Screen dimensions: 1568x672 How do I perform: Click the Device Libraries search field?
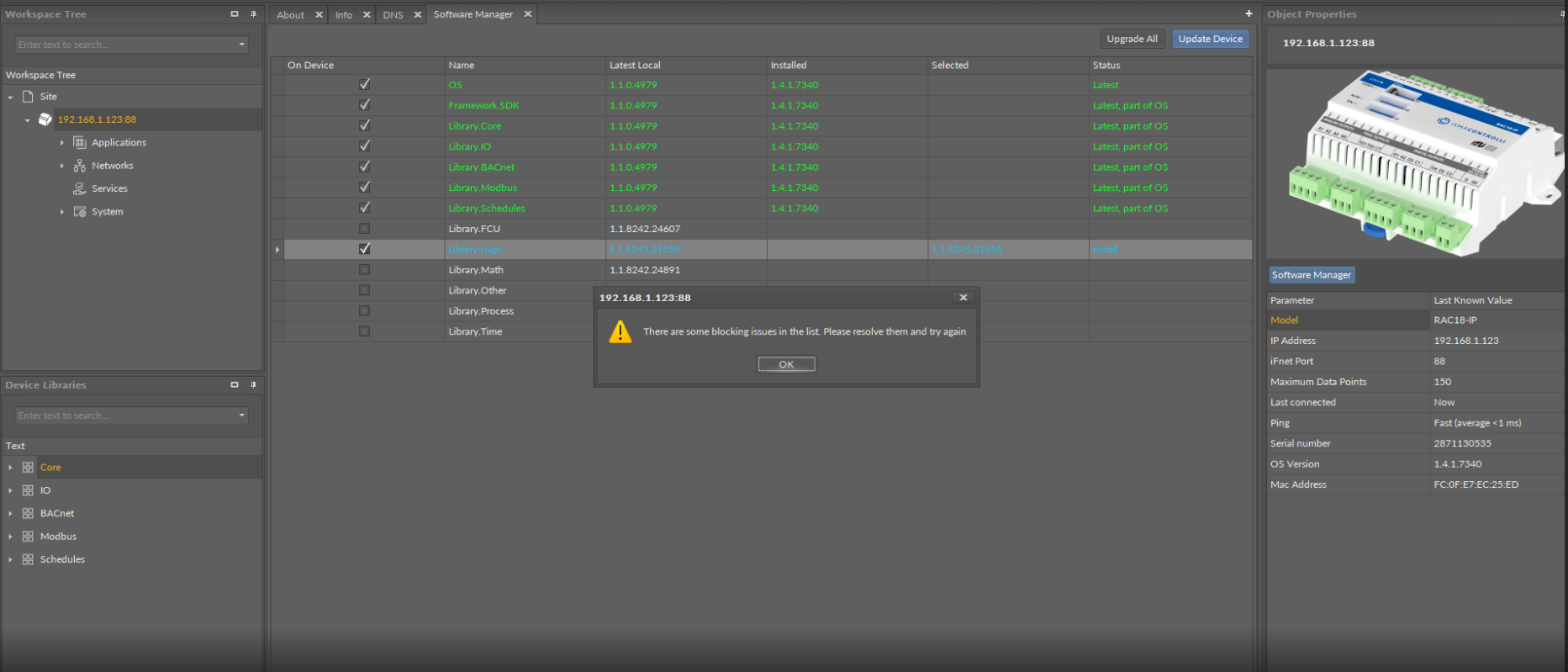pyautogui.click(x=124, y=415)
